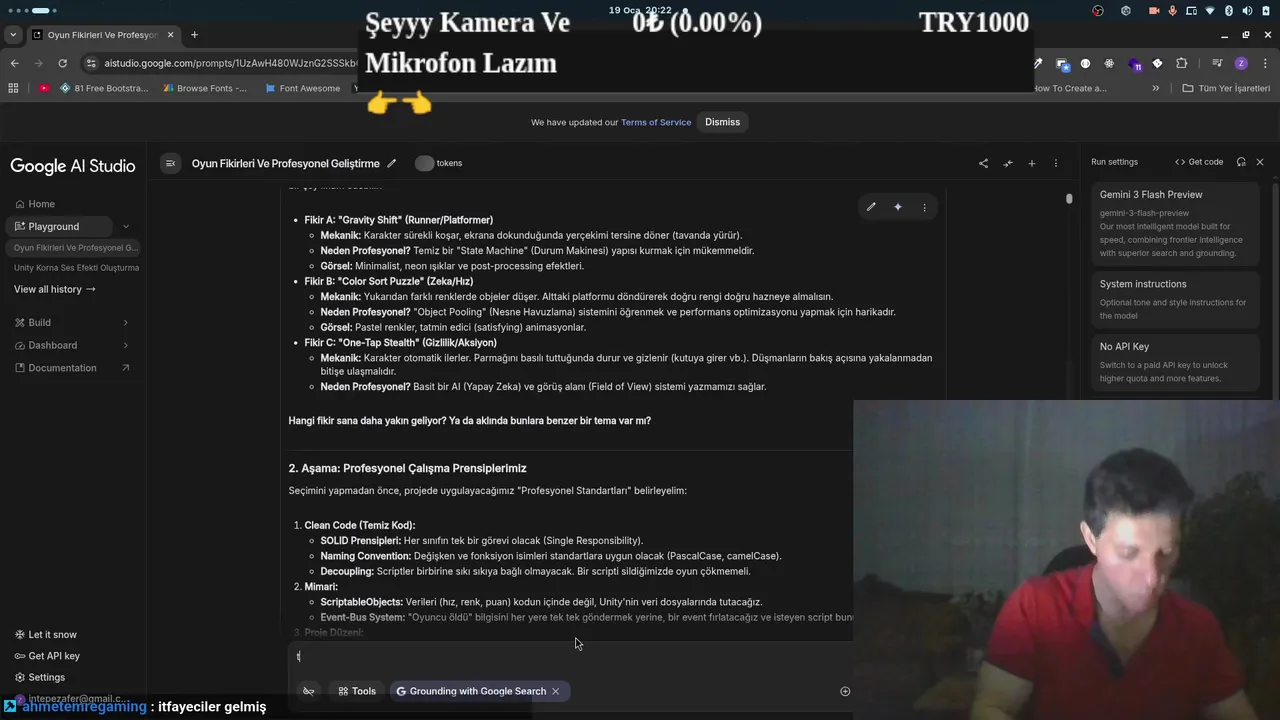Open the Terms of Service link

(656, 122)
